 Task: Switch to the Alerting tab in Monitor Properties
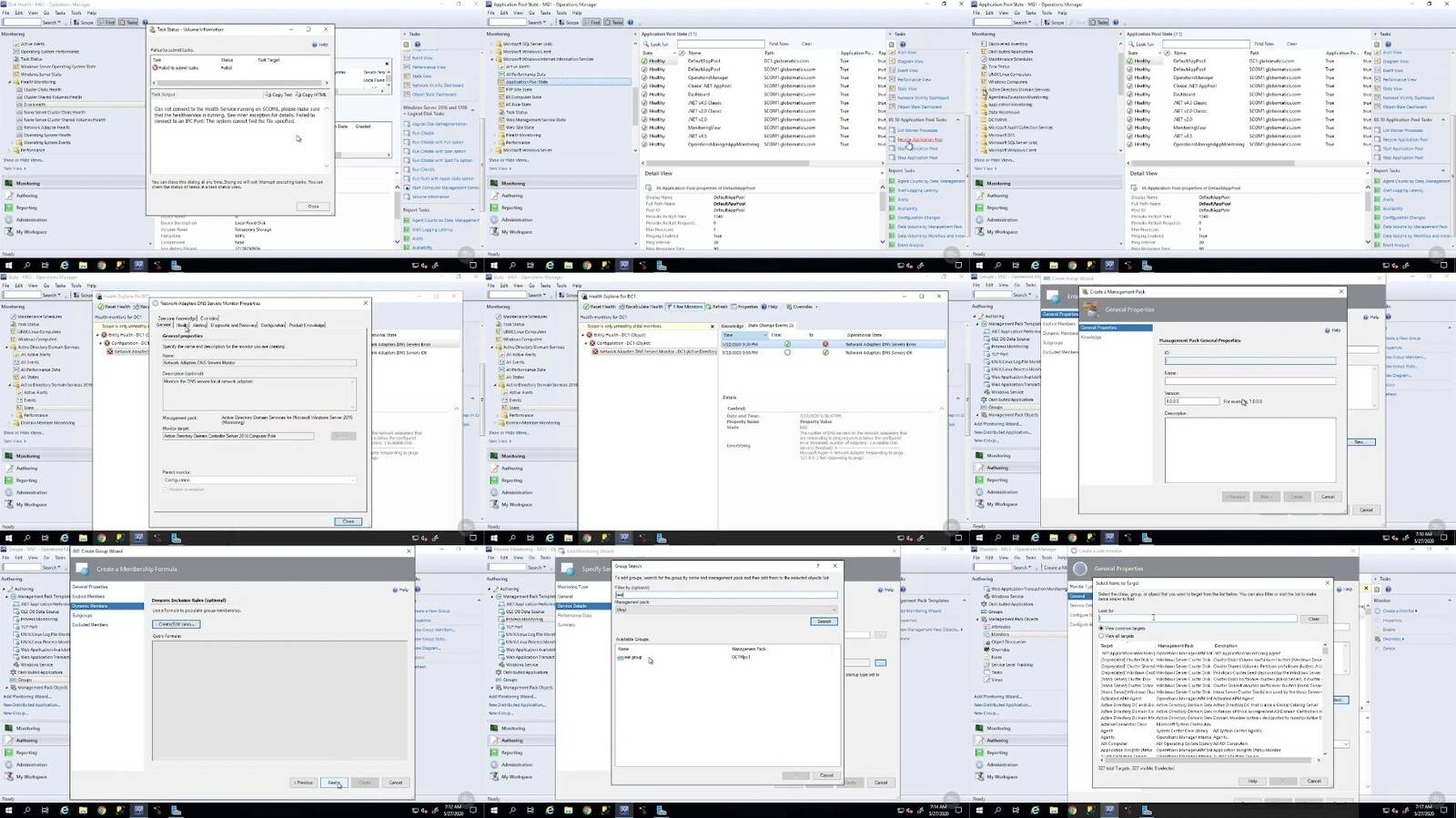(198, 325)
